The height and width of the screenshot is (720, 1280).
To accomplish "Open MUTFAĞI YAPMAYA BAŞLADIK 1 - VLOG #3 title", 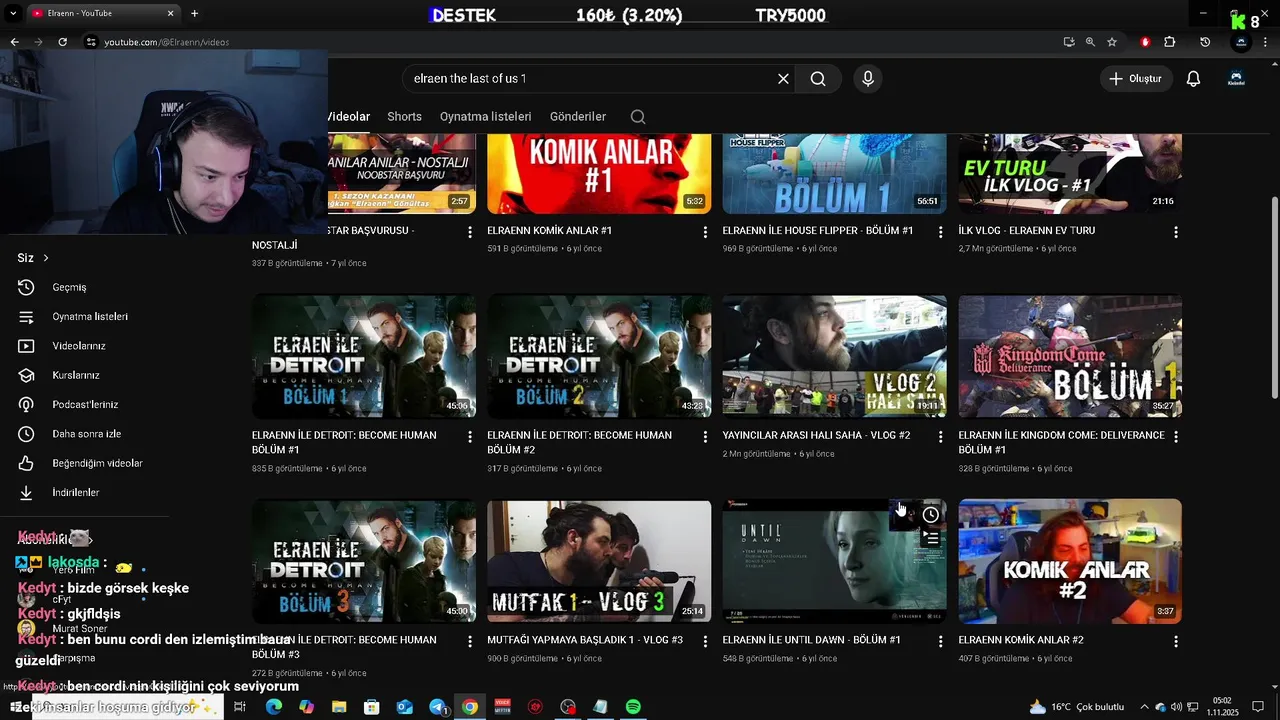I will pos(585,640).
